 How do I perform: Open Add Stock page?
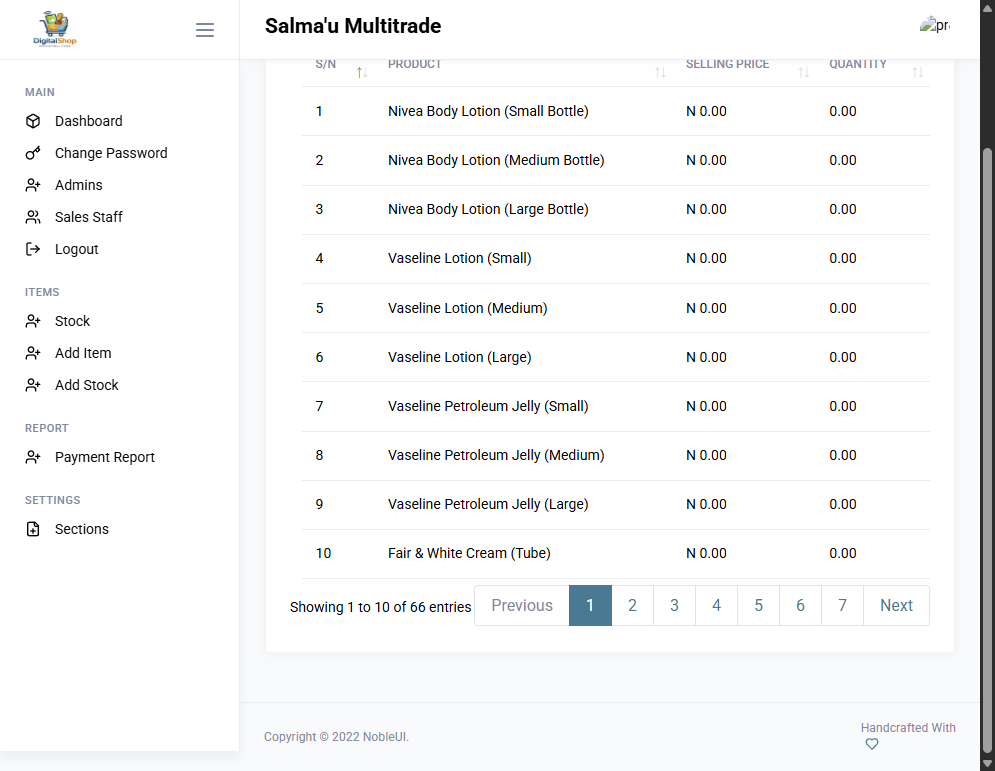pyautogui.click(x=87, y=385)
